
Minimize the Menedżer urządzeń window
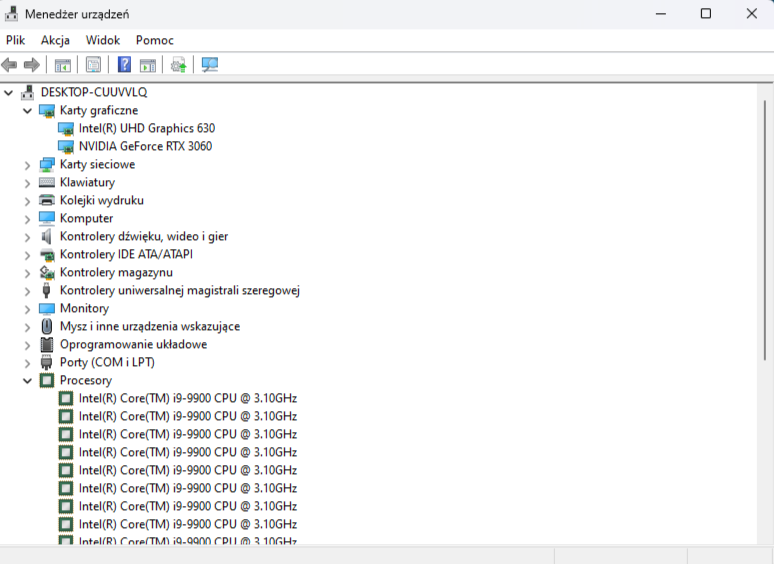point(661,14)
